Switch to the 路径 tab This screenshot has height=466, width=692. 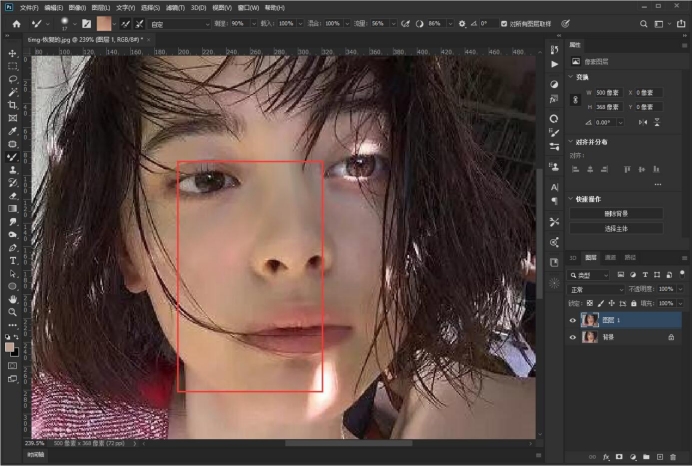click(x=630, y=258)
